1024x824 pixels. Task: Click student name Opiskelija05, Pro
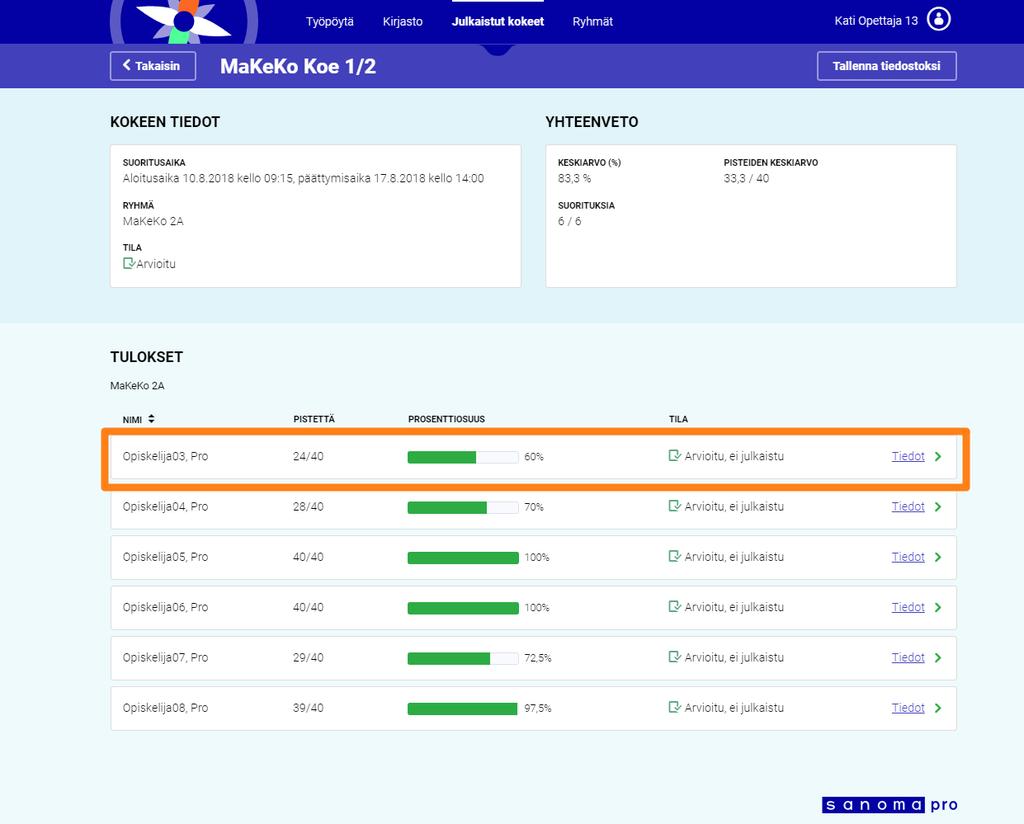click(165, 557)
